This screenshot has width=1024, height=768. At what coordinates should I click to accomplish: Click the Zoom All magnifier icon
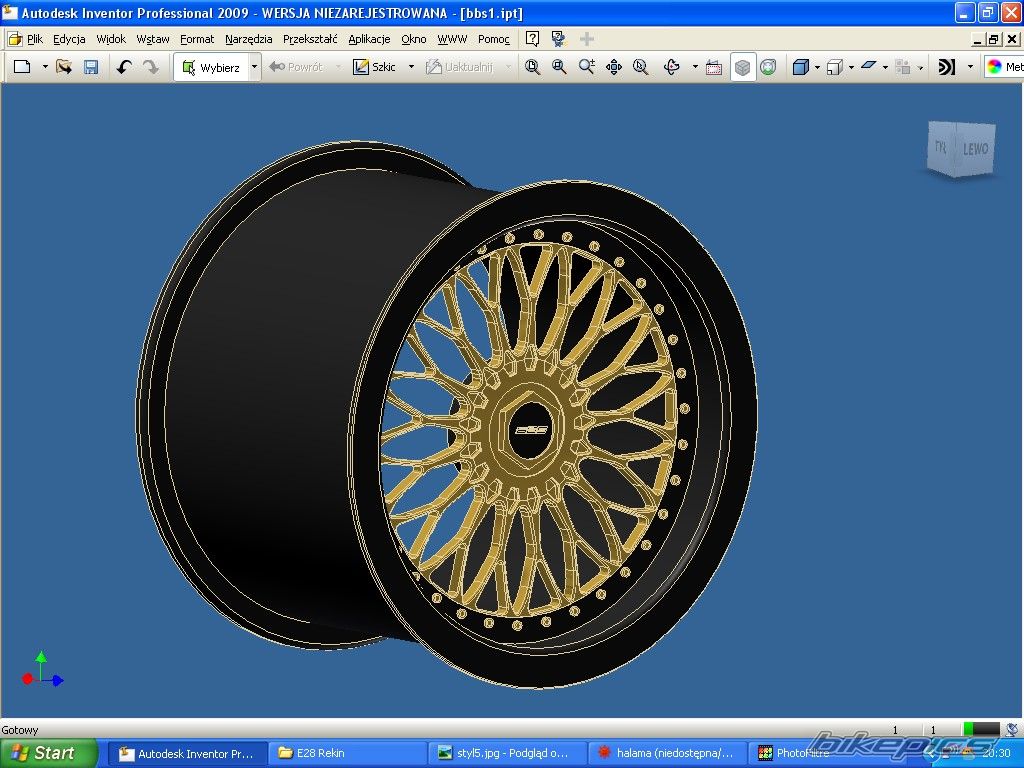[533, 67]
